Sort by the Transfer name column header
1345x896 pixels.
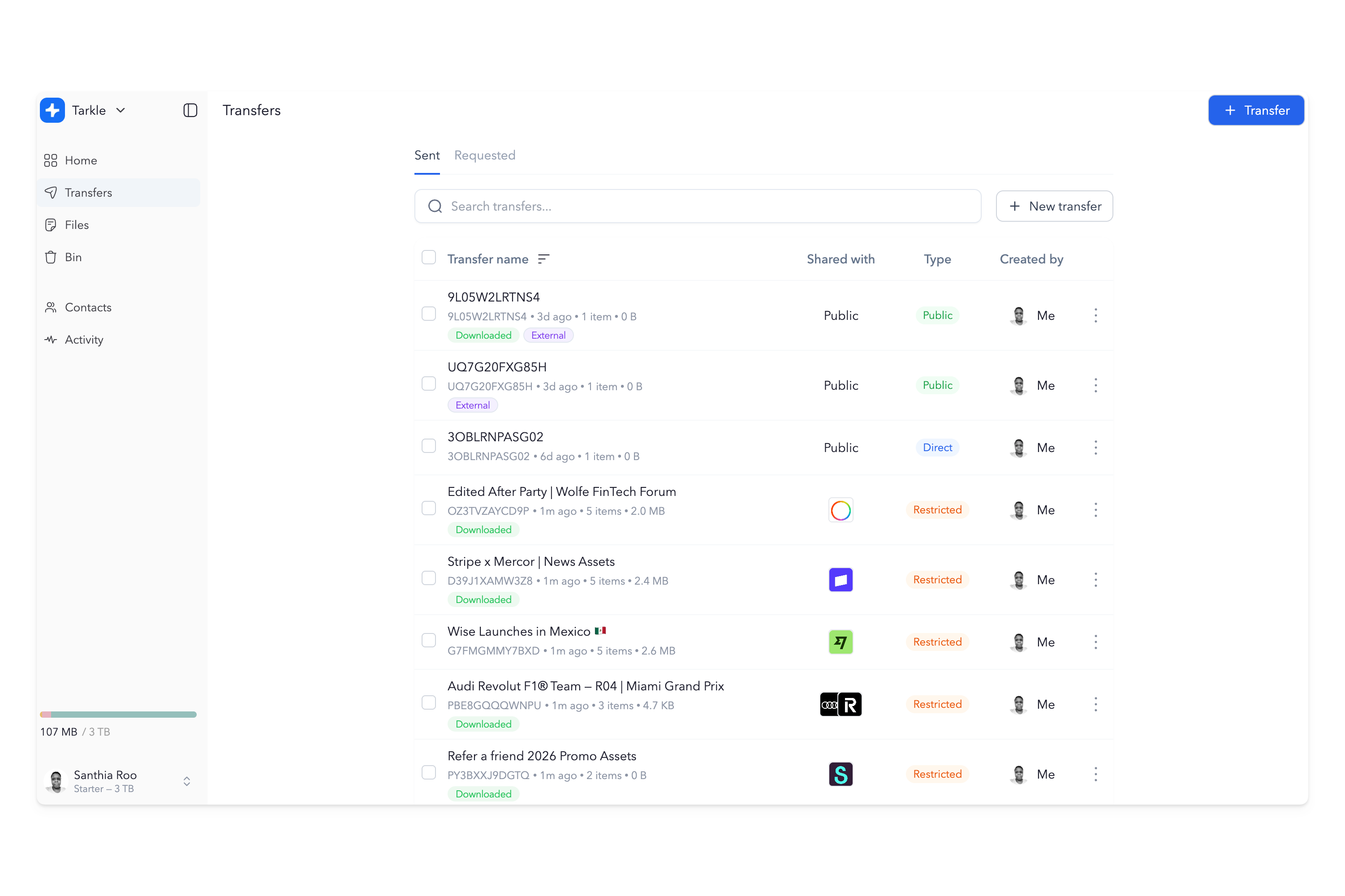tap(487, 259)
